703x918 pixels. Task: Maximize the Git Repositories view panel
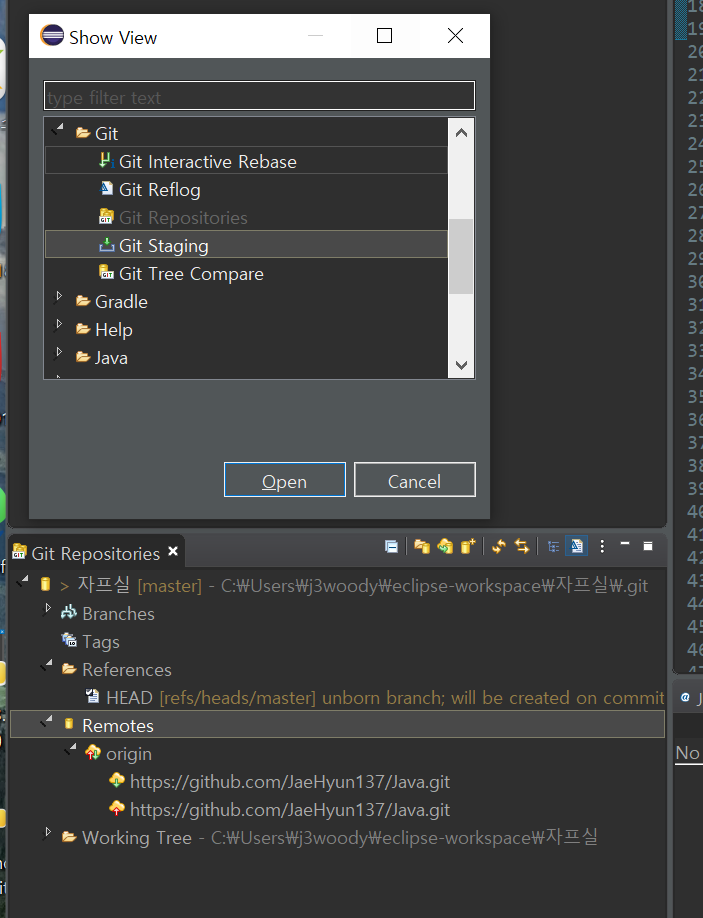[x=647, y=546]
